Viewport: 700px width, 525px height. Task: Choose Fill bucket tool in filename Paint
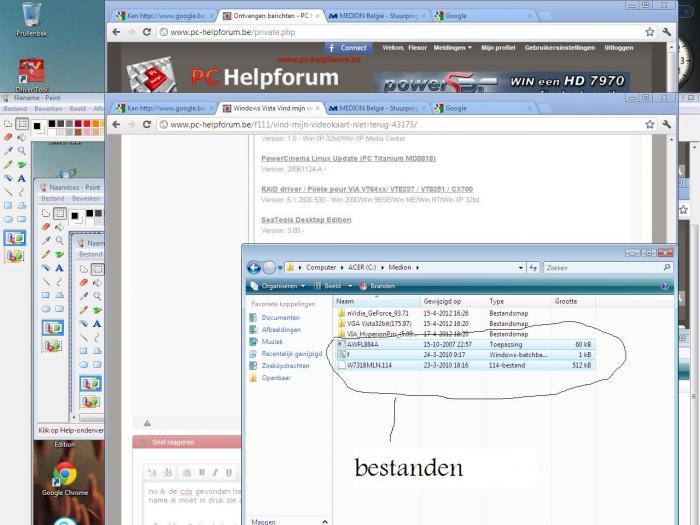[22, 138]
